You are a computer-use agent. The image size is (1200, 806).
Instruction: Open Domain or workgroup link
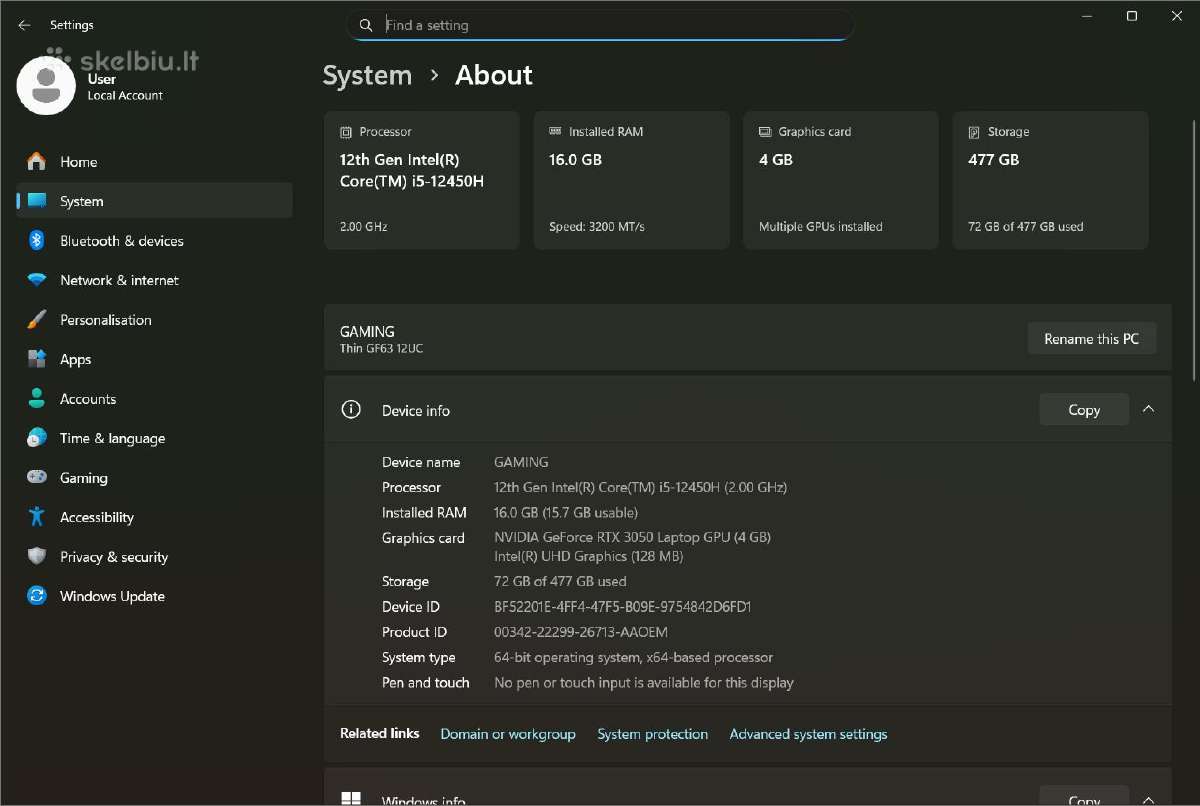coord(508,734)
